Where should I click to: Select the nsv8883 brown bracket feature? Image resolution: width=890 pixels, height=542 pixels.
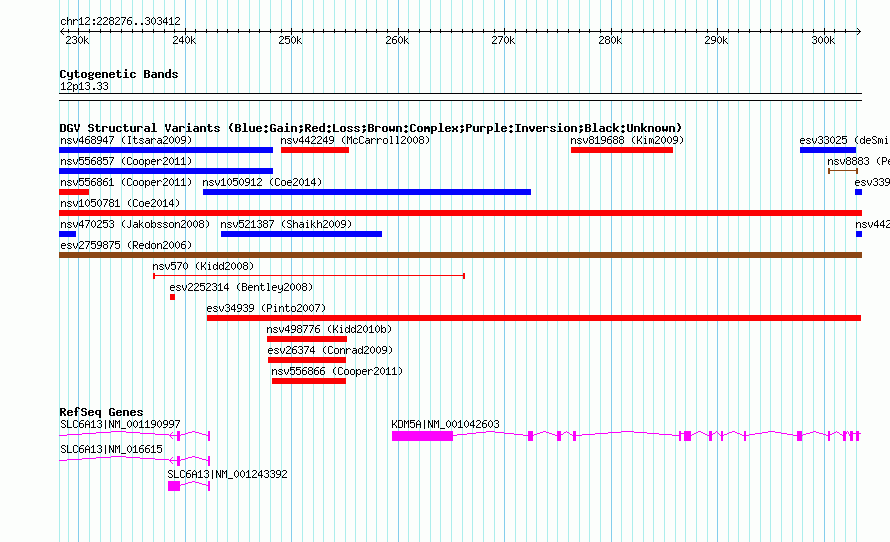coord(843,171)
